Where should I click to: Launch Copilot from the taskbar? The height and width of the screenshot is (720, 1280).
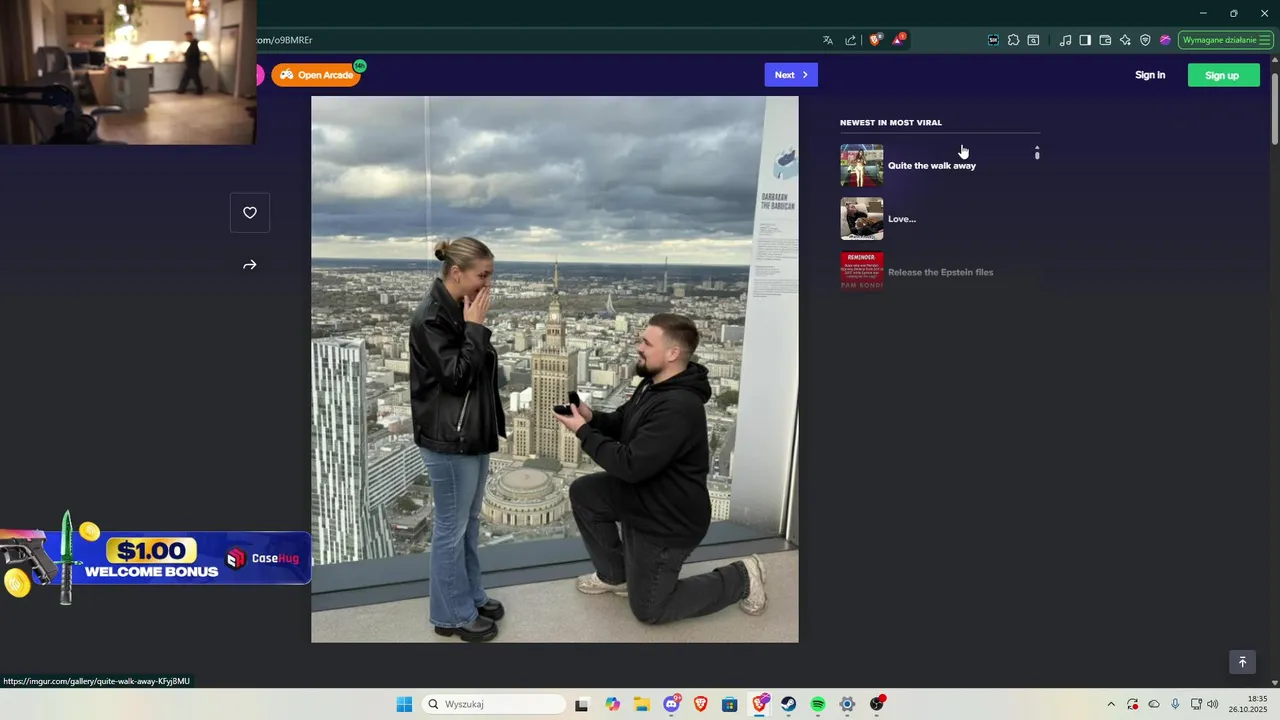pyautogui.click(x=612, y=704)
